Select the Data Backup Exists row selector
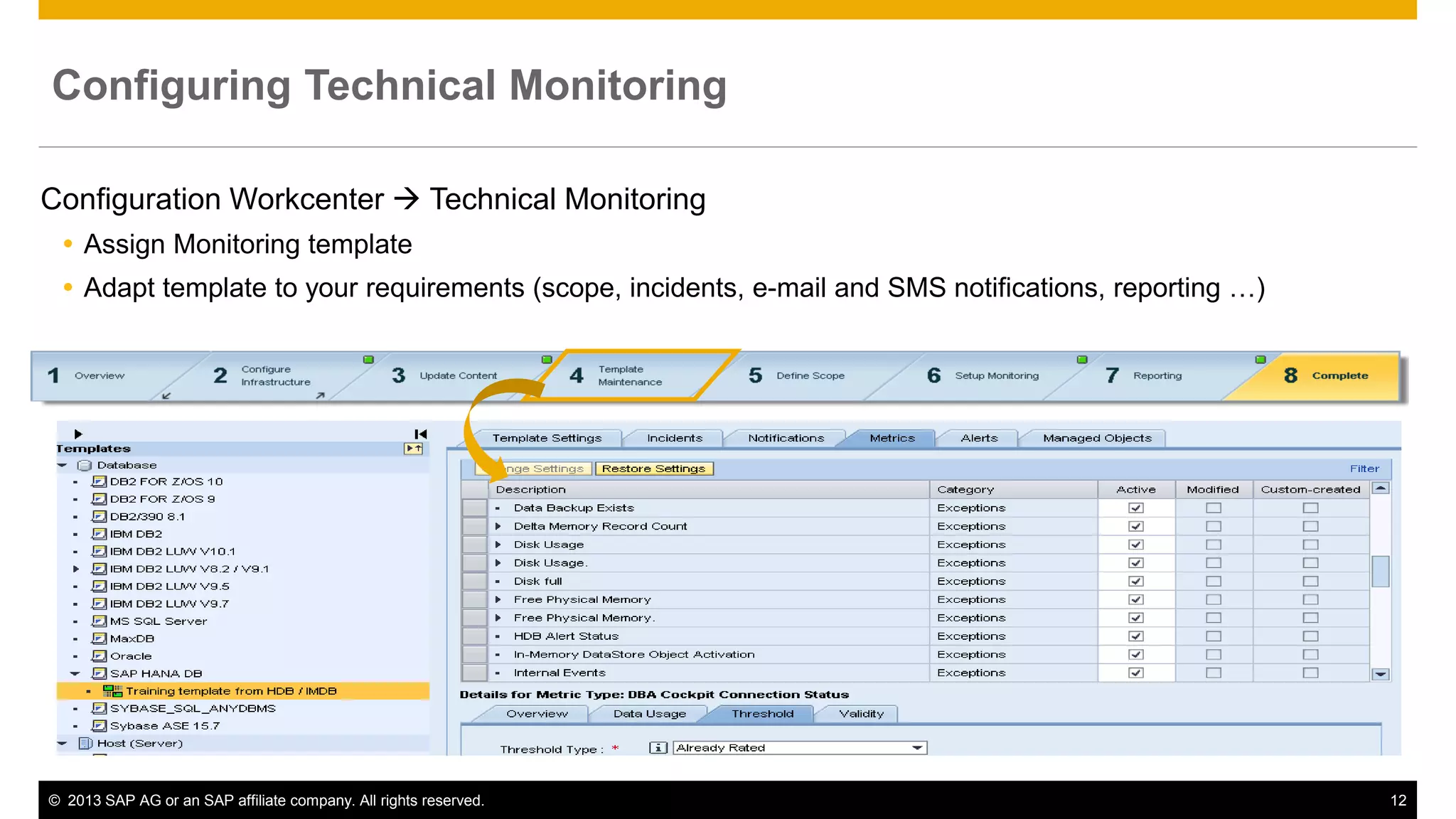Screen dimensions: 1456x819 coord(474,508)
